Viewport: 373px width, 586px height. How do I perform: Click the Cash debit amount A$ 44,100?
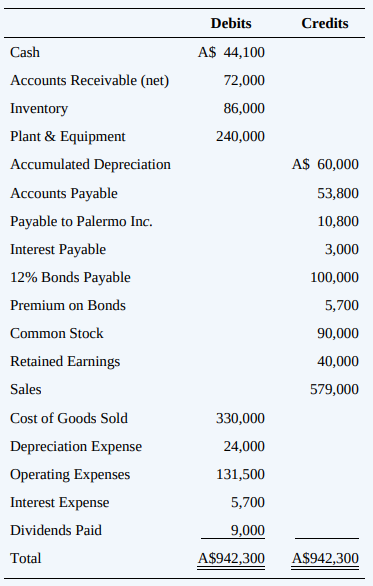[x=231, y=52]
